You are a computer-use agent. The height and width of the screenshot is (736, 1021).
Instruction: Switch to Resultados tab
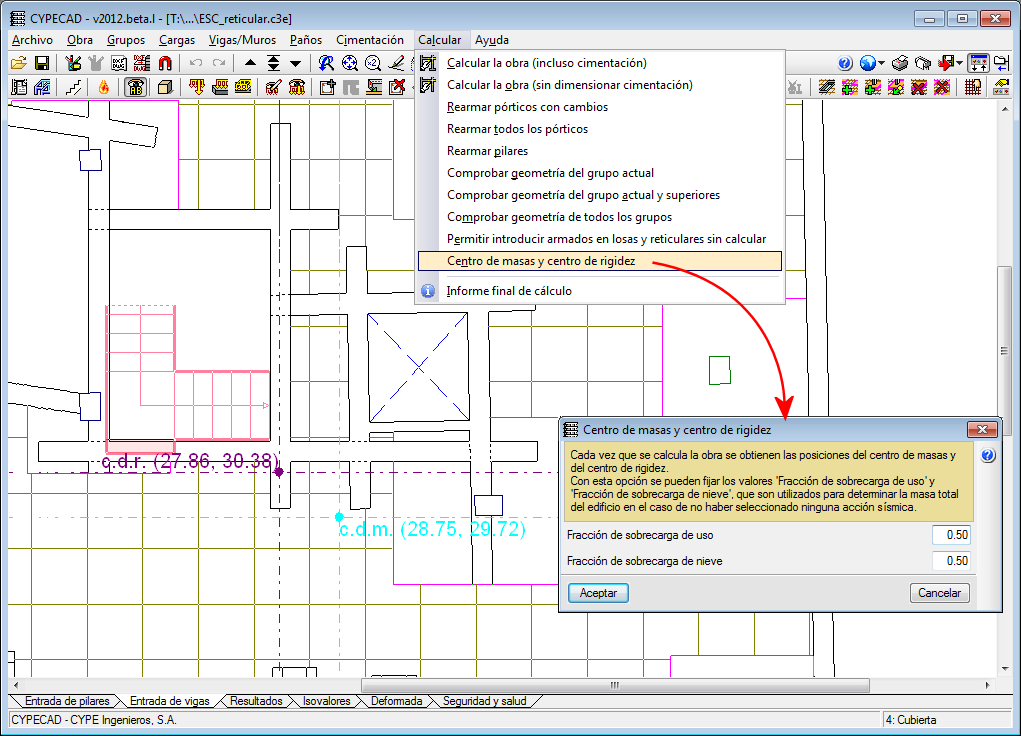(256, 701)
